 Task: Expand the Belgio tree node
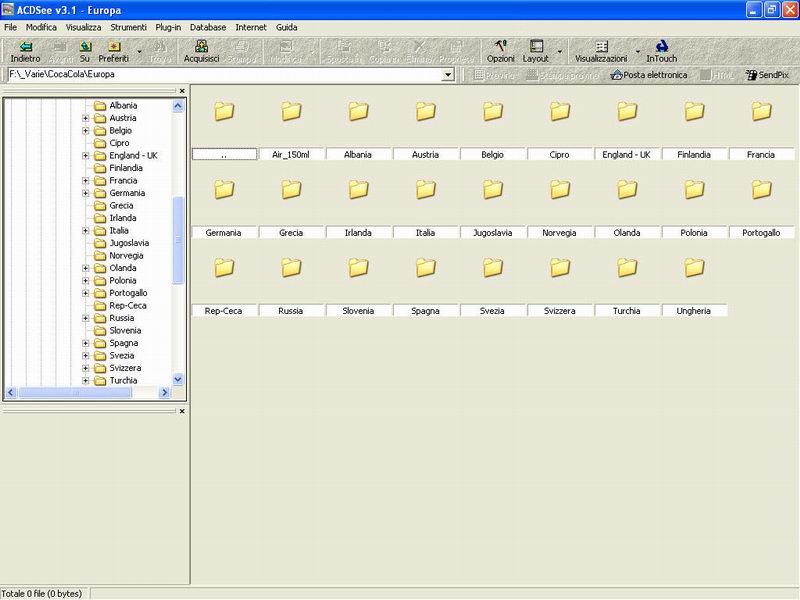pyautogui.click(x=86, y=131)
